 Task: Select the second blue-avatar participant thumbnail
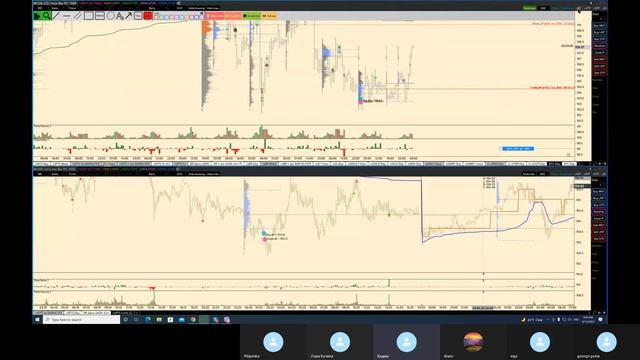click(340, 342)
